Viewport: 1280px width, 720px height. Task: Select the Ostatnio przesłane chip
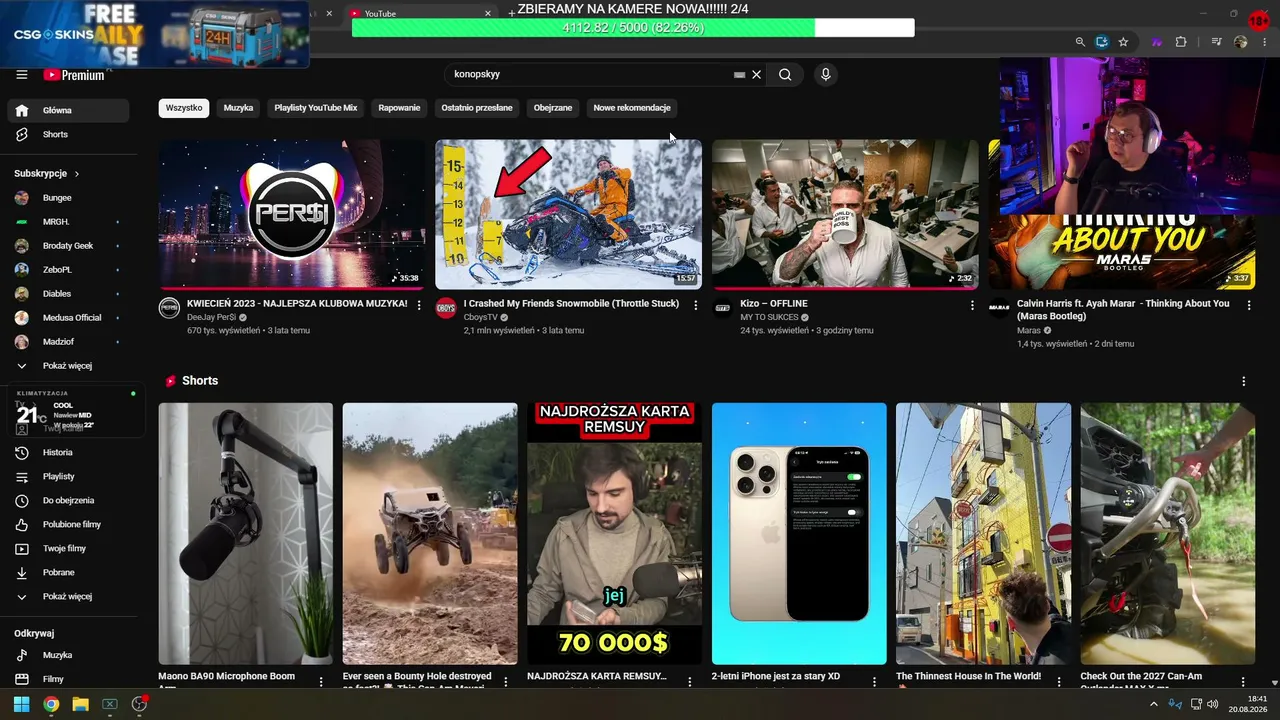[477, 108]
